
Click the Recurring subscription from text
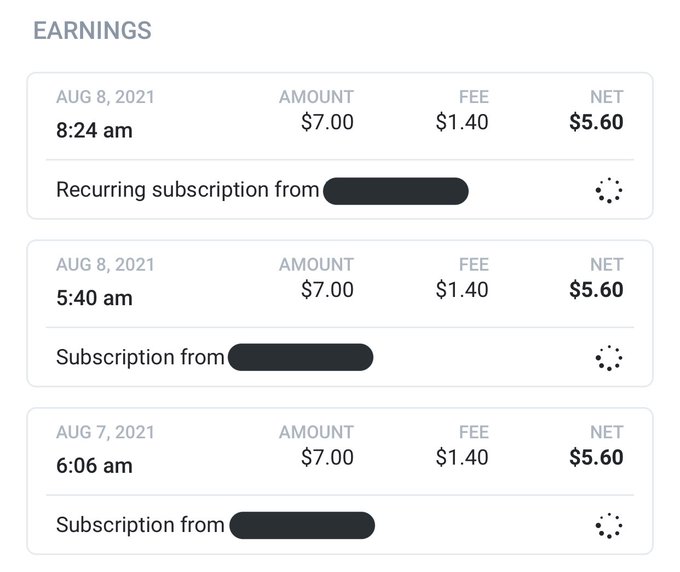[187, 190]
